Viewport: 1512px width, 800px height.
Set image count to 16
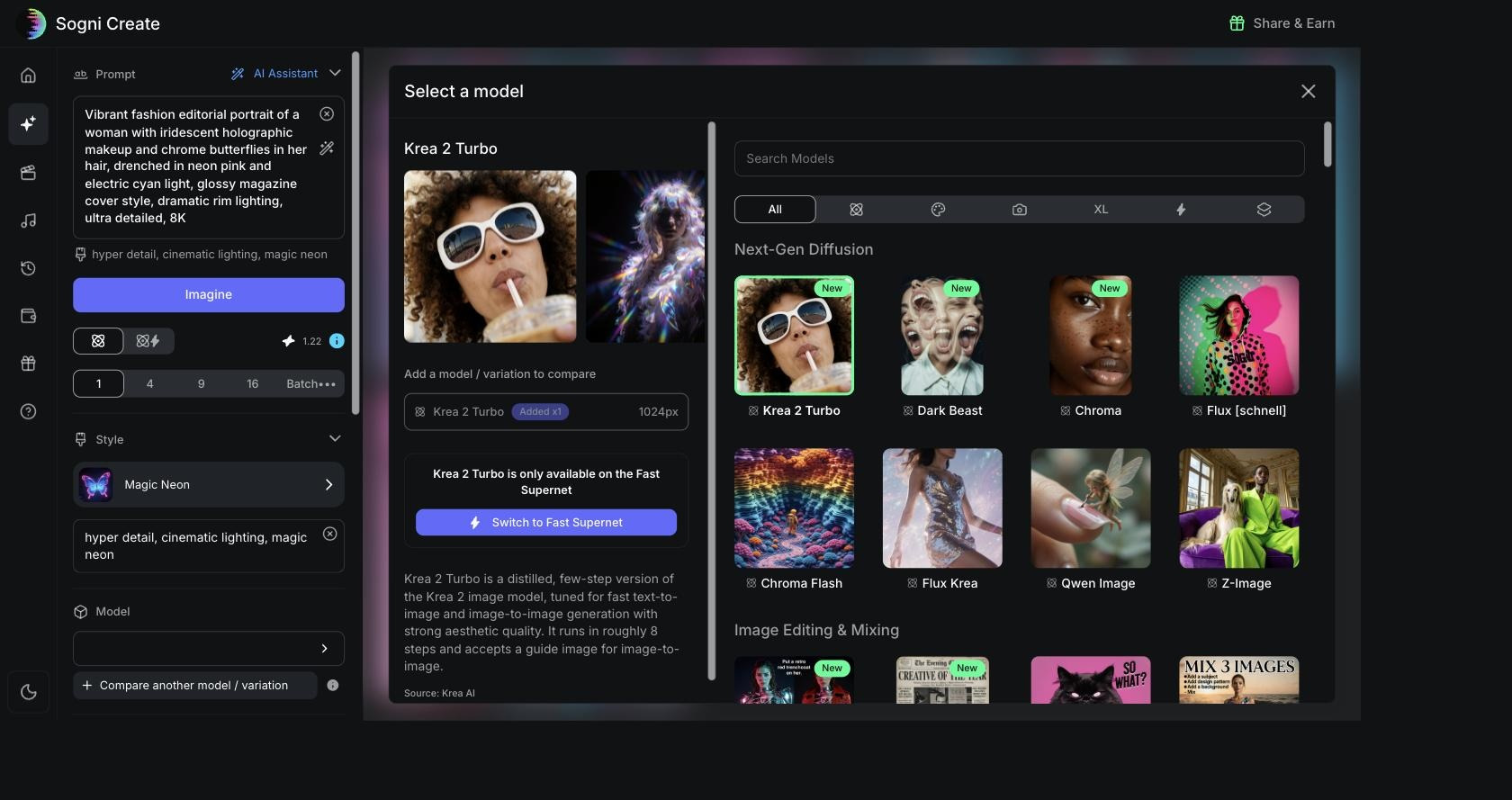[253, 384]
